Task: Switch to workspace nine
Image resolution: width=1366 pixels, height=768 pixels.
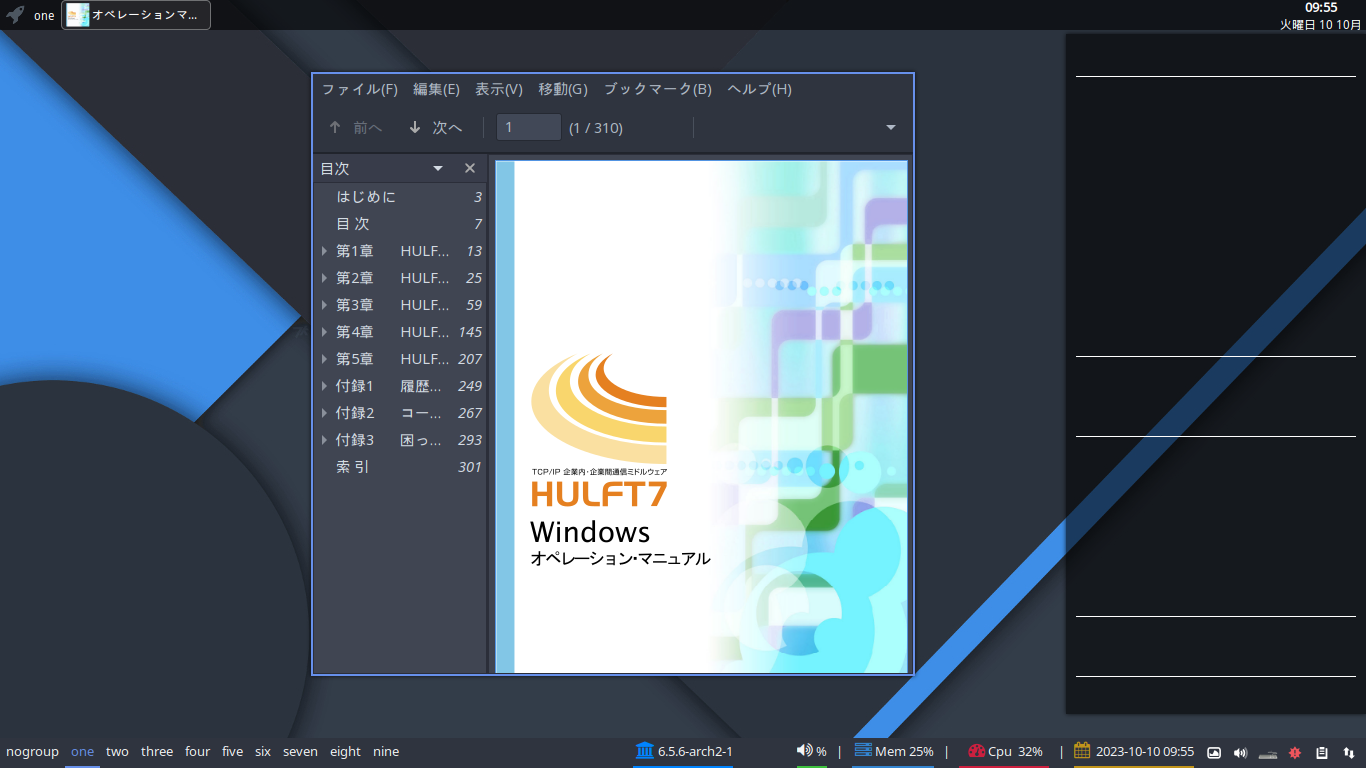Action: 386,752
